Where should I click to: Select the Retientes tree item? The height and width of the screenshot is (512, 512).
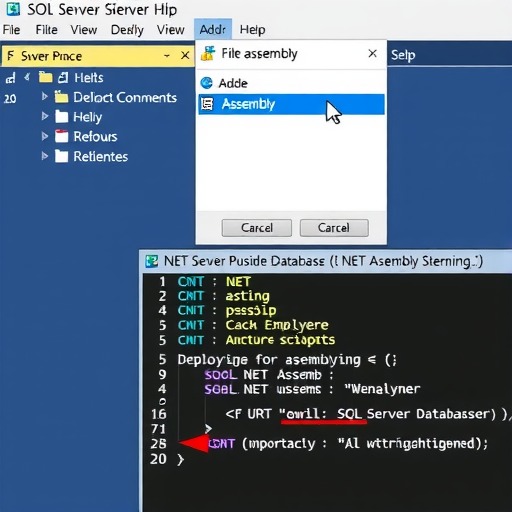pyautogui.click(x=101, y=157)
